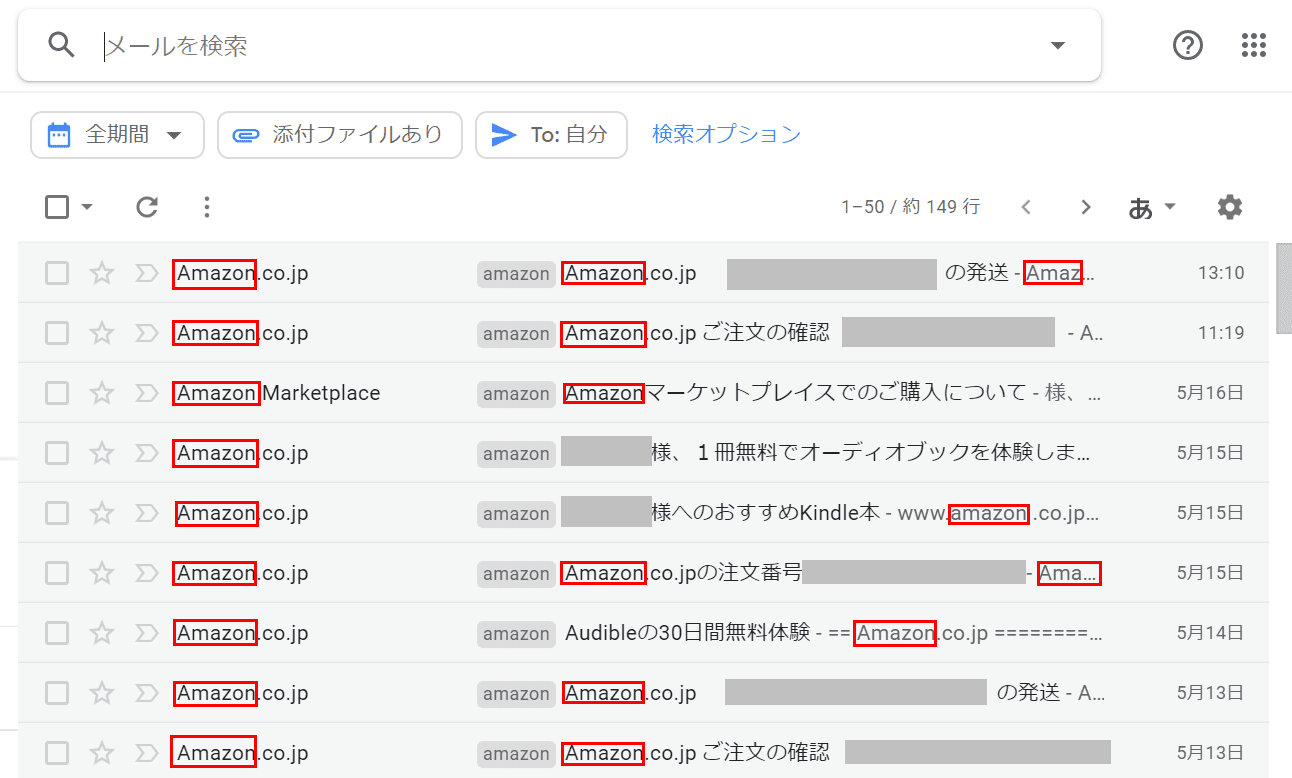
Task: Click the vertical scrollbar thumb
Action: 1284,287
